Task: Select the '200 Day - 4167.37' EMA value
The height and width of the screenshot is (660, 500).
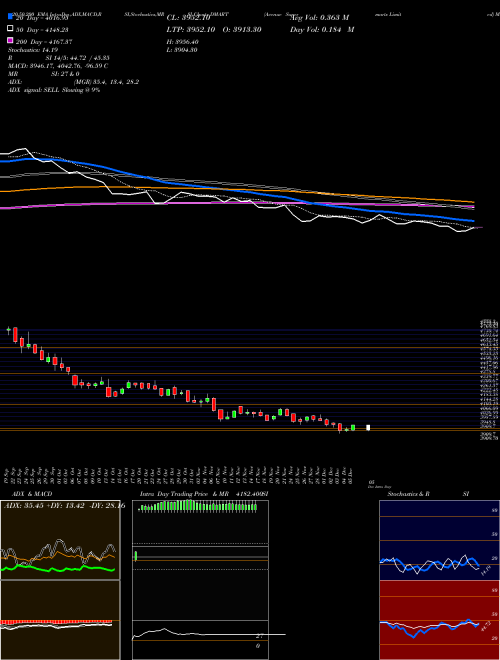Action: coord(44,42)
